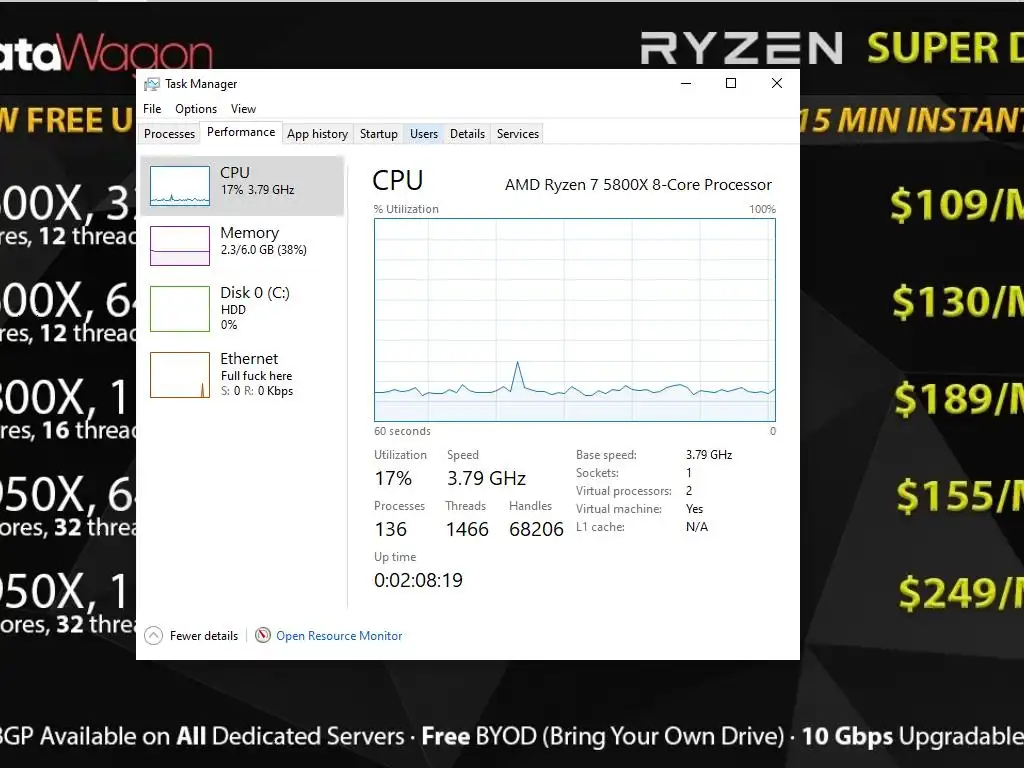The image size is (1024, 768).
Task: Click the CPU utilization graph area
Action: (575, 320)
